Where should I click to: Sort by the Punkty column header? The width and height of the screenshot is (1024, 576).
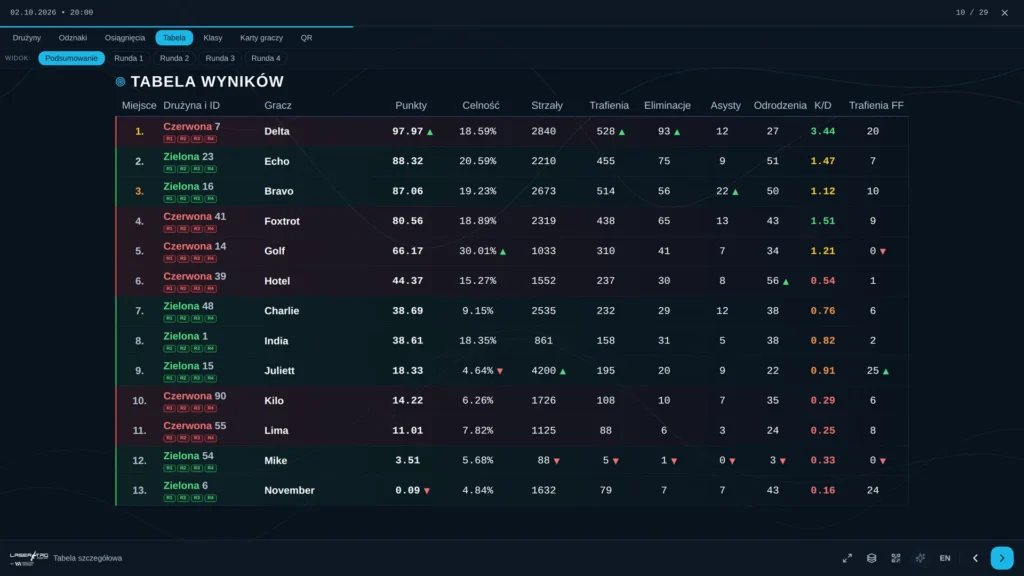coord(411,105)
